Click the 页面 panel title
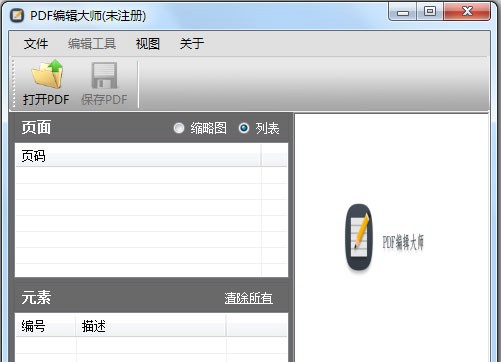 point(36,128)
